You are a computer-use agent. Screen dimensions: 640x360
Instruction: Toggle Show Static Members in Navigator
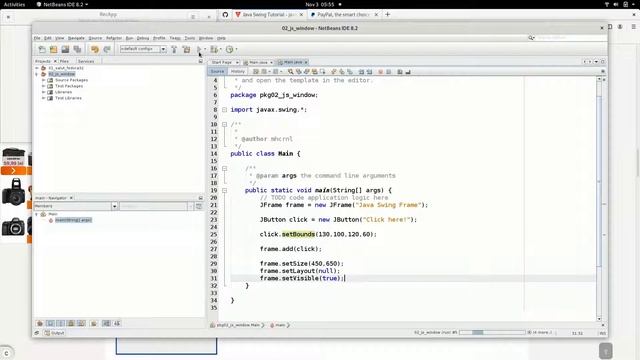[60, 323]
